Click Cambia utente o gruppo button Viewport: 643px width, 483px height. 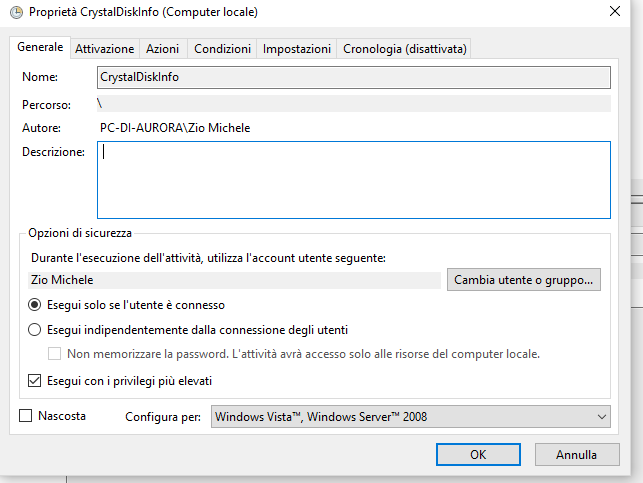(524, 280)
